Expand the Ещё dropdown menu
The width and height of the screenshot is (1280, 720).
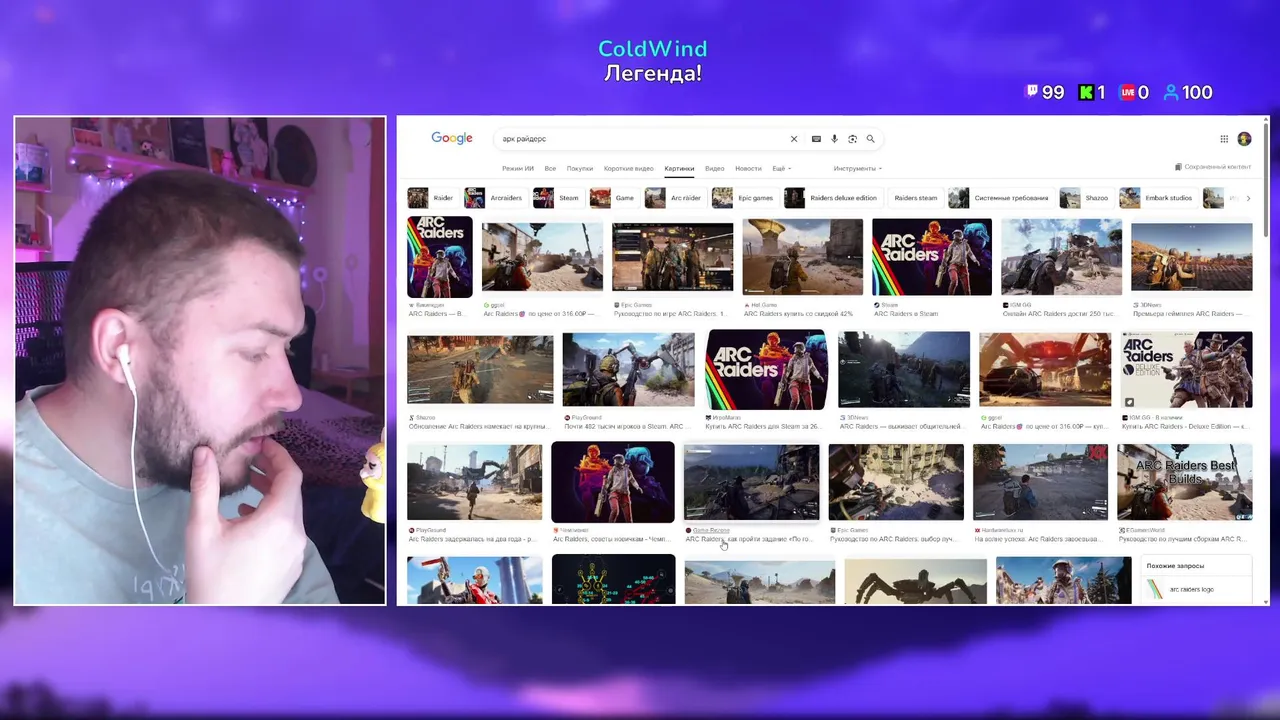tap(781, 168)
